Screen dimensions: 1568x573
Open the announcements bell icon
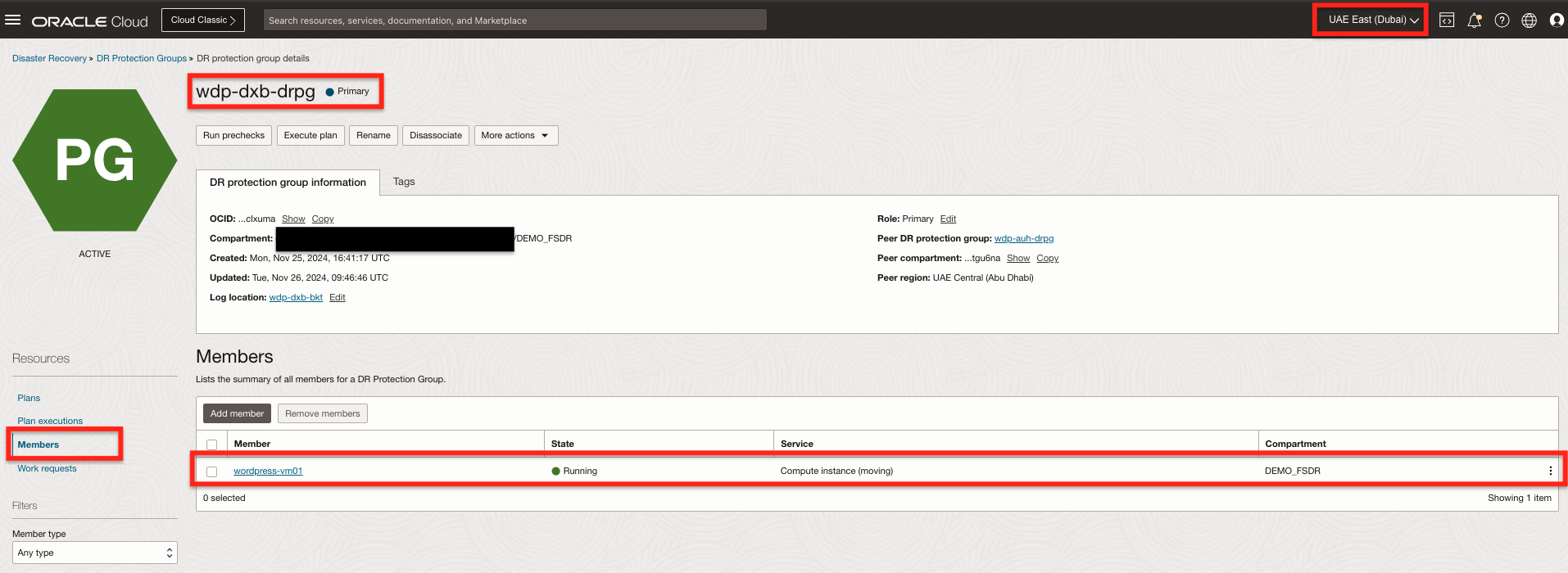1475,20
